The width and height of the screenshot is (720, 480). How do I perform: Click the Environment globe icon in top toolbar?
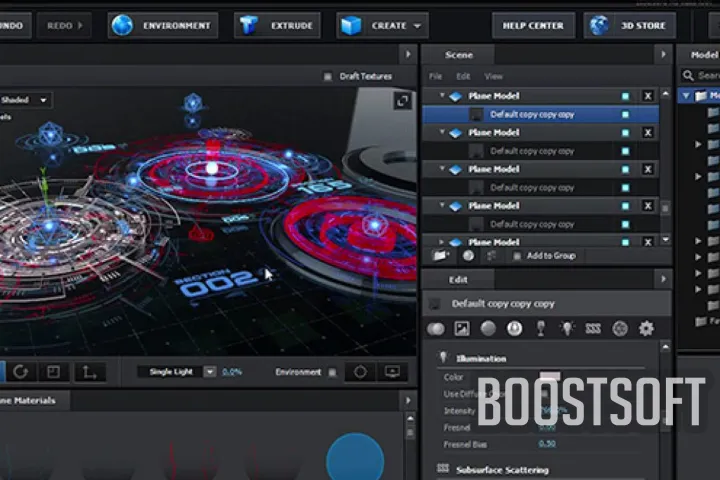pos(122,25)
